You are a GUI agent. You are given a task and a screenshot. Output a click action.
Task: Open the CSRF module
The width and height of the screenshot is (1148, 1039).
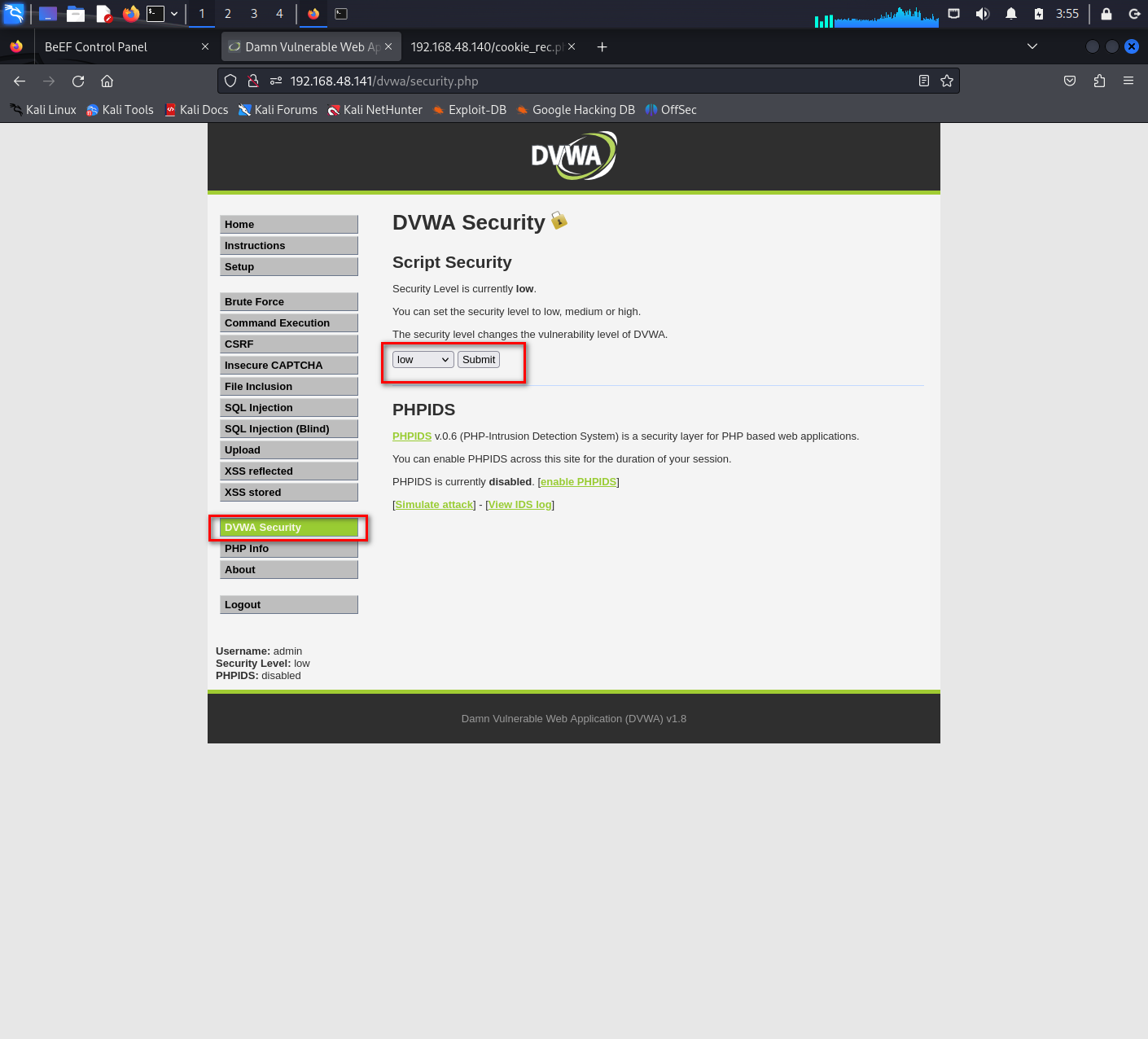tap(289, 344)
